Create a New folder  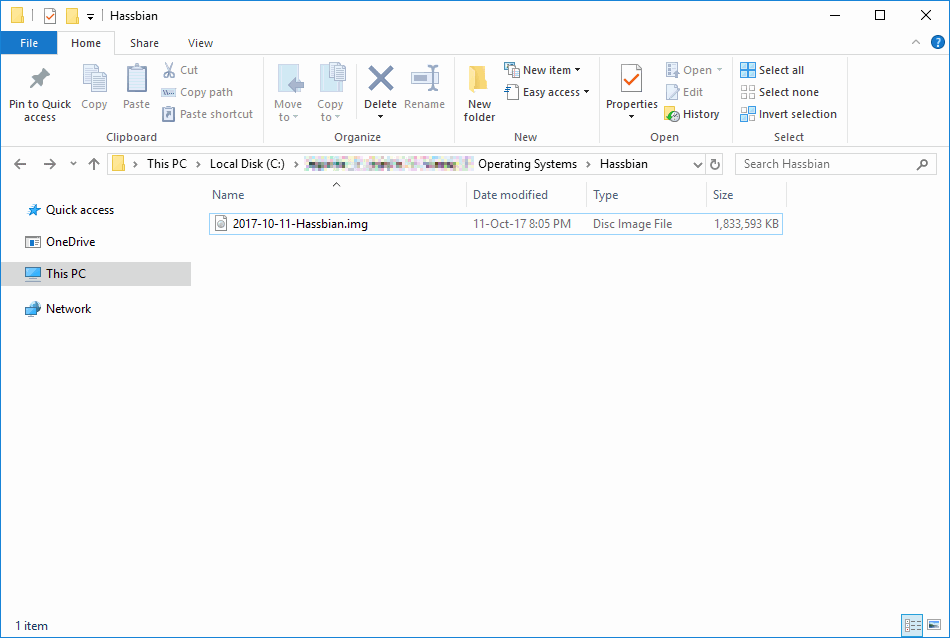pyautogui.click(x=479, y=93)
